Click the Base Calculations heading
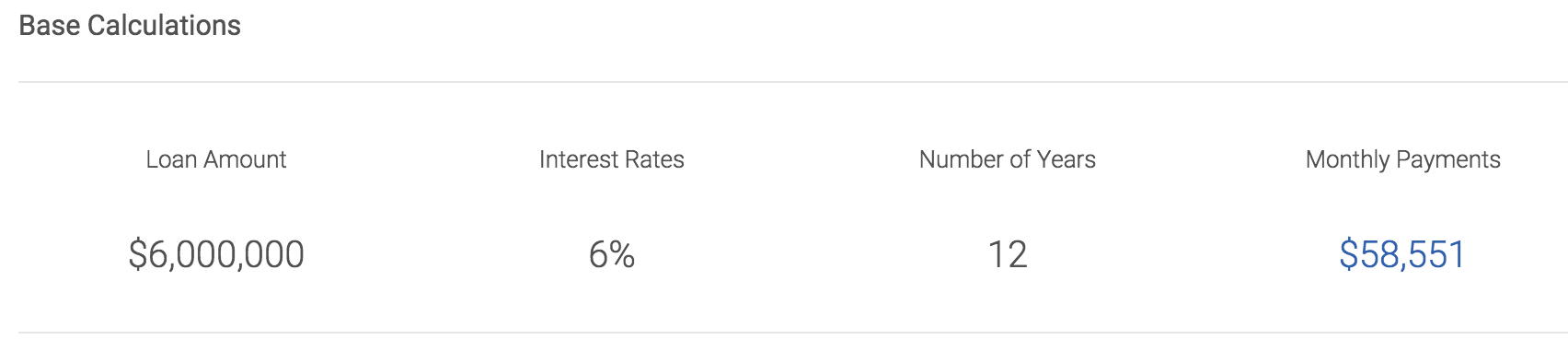Screen dimensions: 1568x363 130,26
